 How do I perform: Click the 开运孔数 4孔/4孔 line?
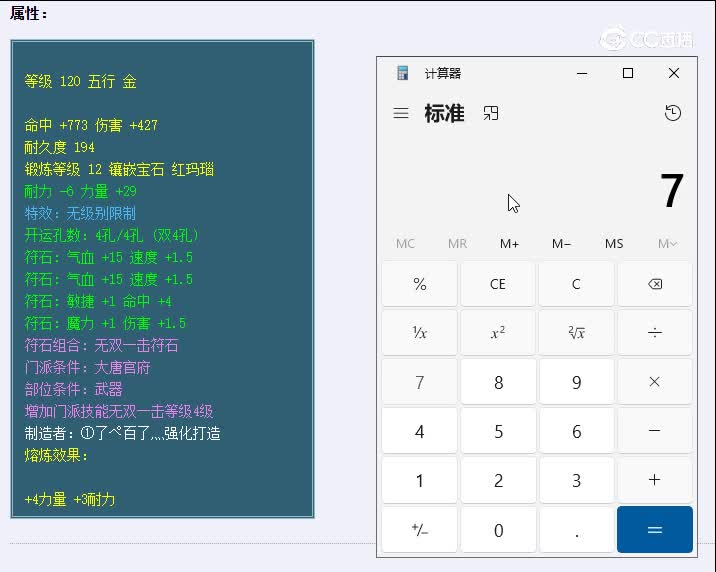coord(112,235)
